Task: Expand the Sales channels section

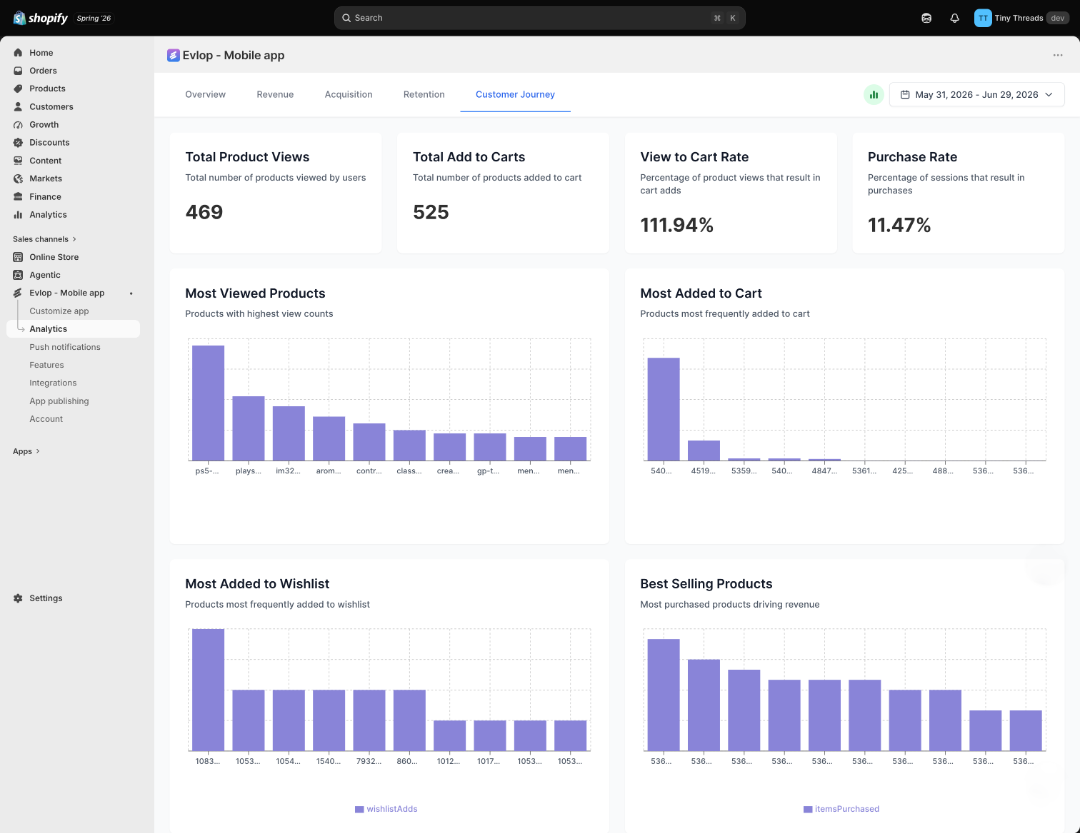Action: tap(44, 239)
